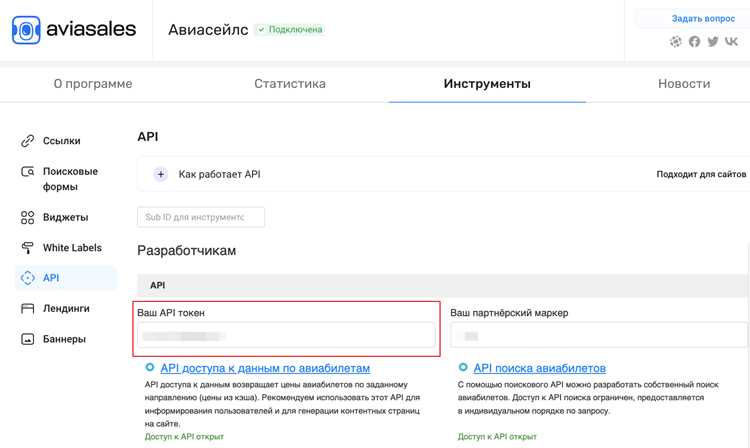Click the White Labels paint roller icon
This screenshot has width=750, height=448.
point(28,248)
